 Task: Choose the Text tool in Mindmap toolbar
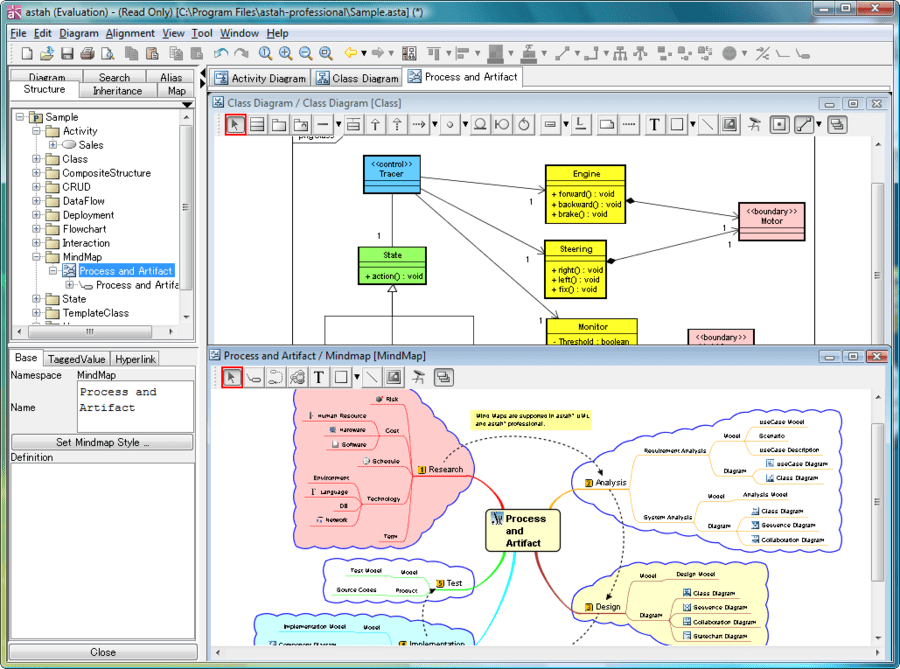(x=319, y=378)
